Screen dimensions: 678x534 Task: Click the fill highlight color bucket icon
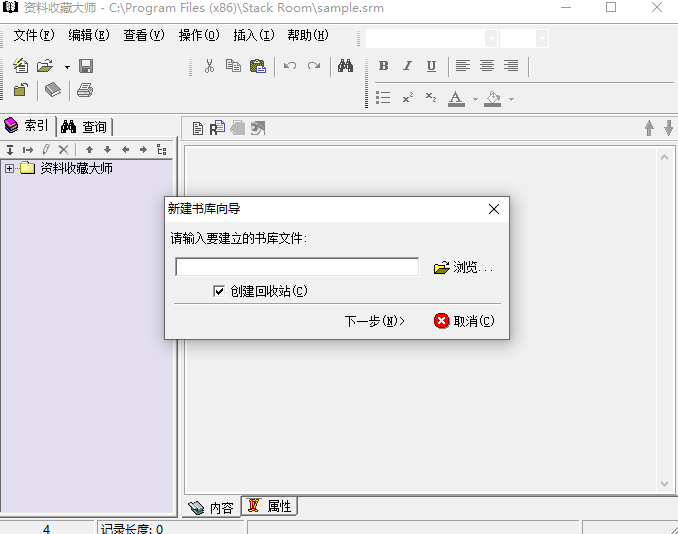click(x=493, y=99)
